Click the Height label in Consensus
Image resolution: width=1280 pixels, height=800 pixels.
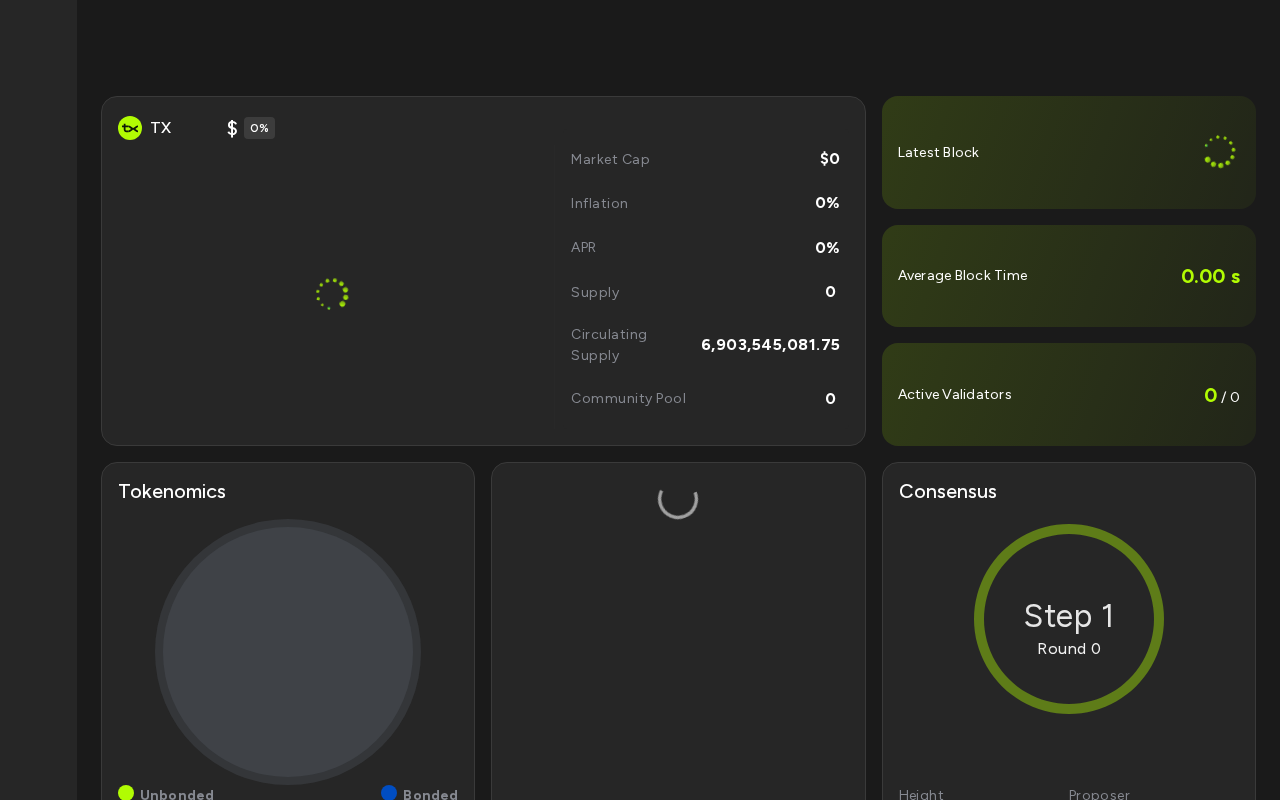click(x=921, y=794)
